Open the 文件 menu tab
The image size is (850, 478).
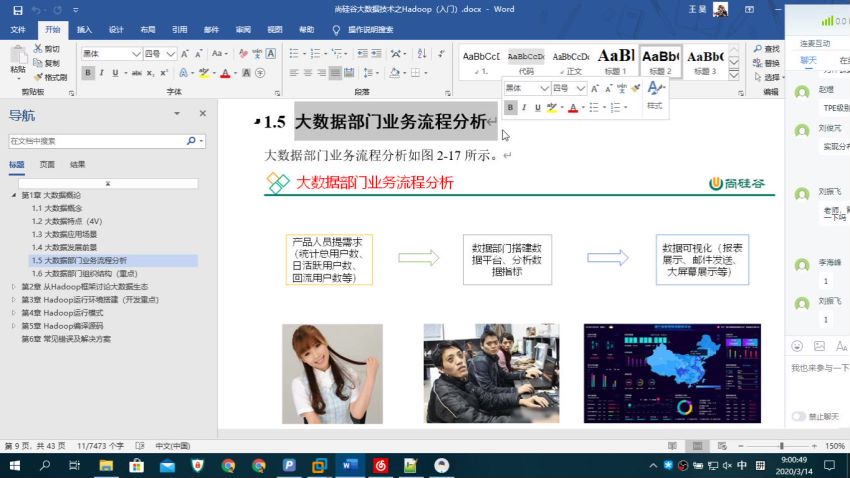tap(18, 30)
